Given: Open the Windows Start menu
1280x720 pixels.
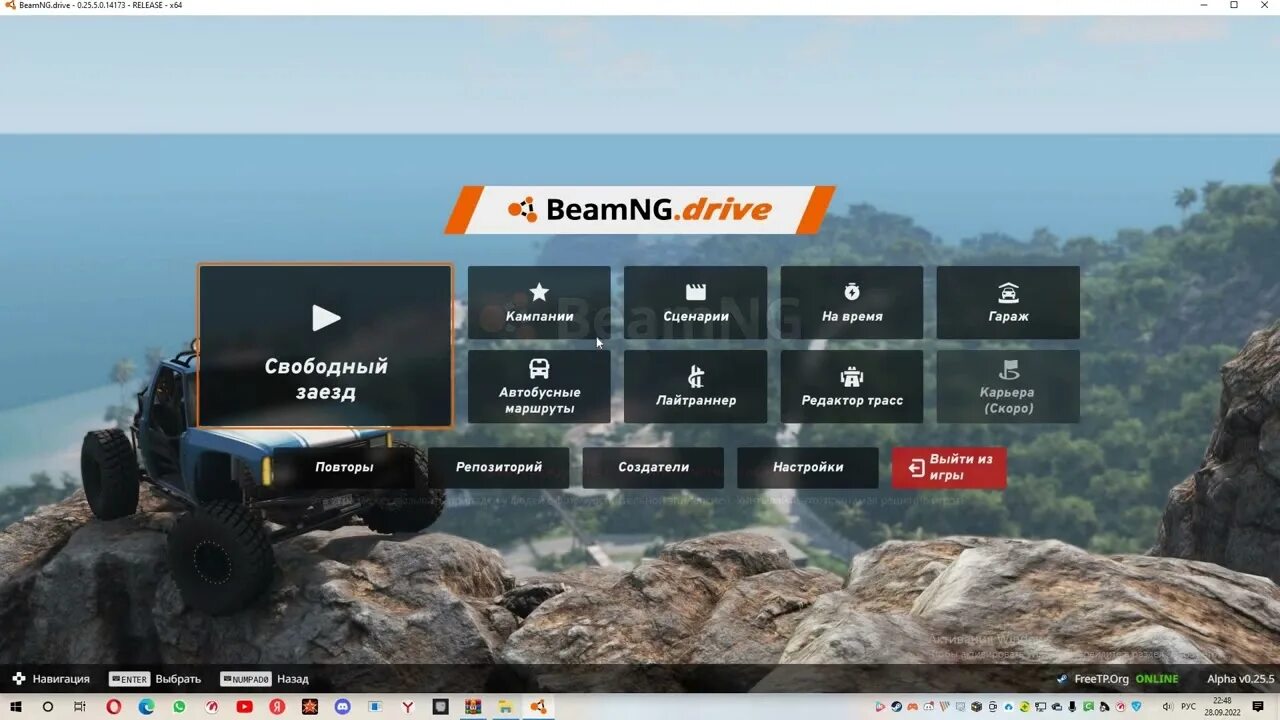Looking at the screenshot, I should point(16,707).
